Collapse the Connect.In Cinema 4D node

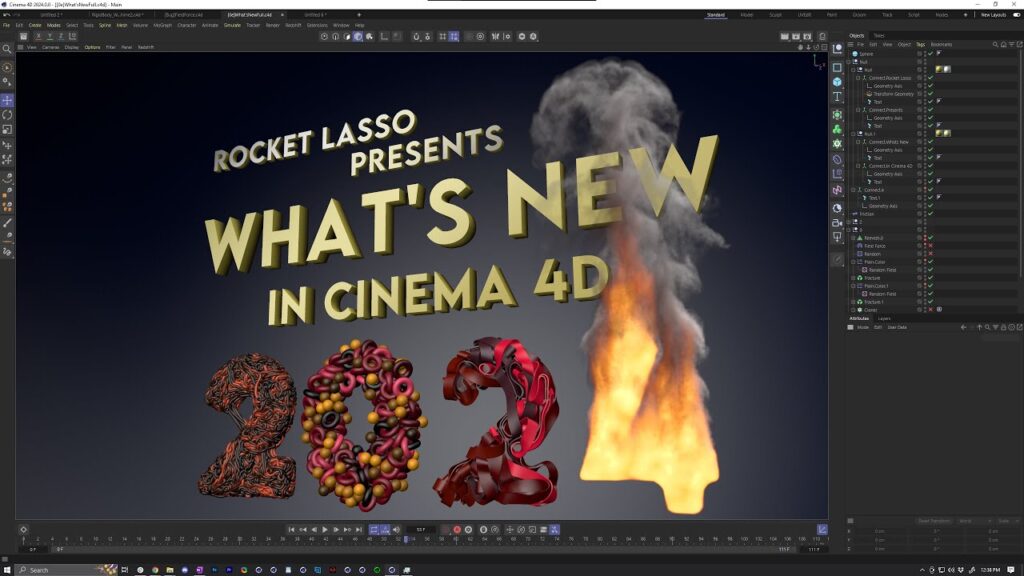(858, 166)
